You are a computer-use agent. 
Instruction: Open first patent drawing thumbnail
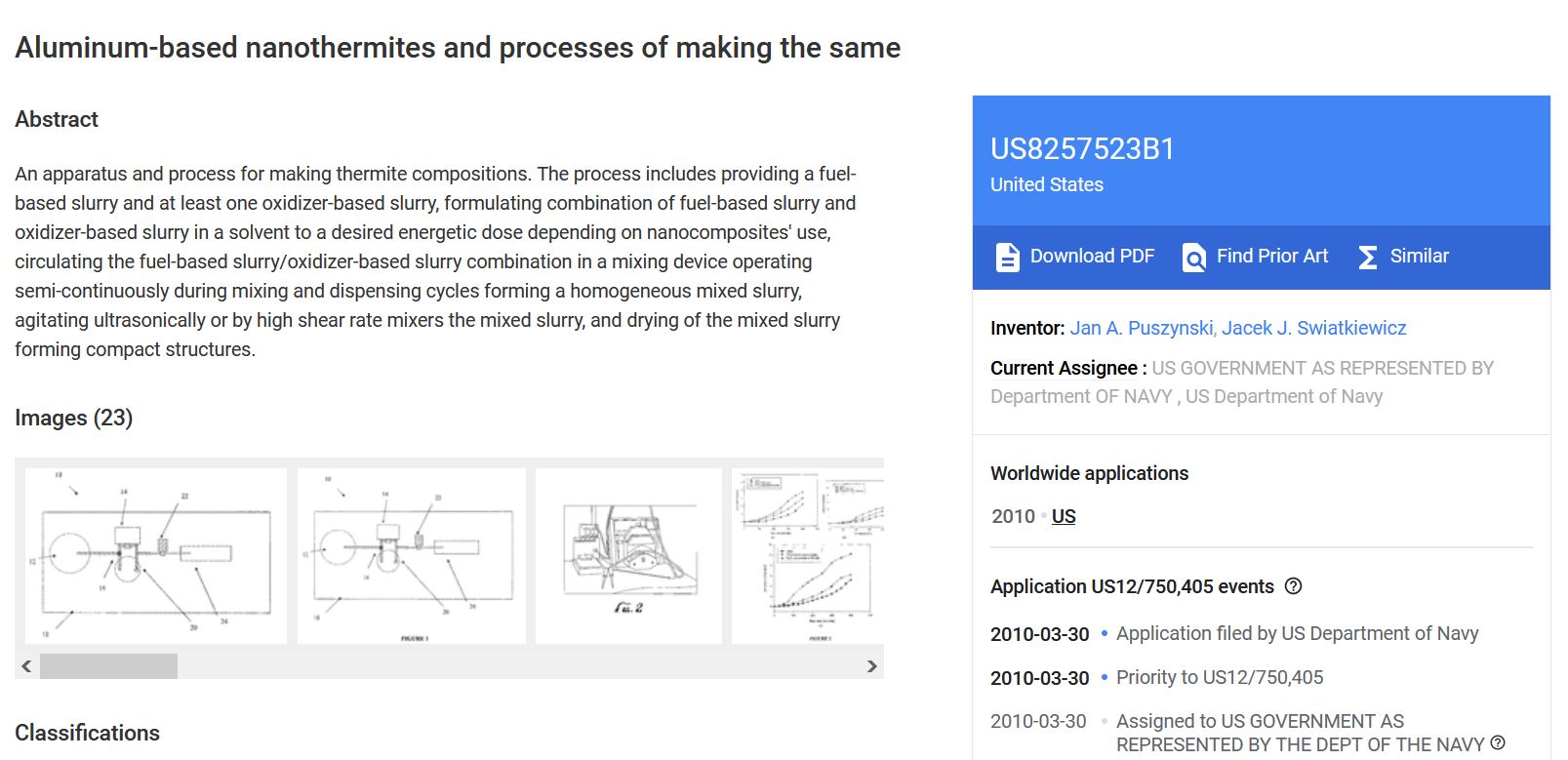pos(156,555)
